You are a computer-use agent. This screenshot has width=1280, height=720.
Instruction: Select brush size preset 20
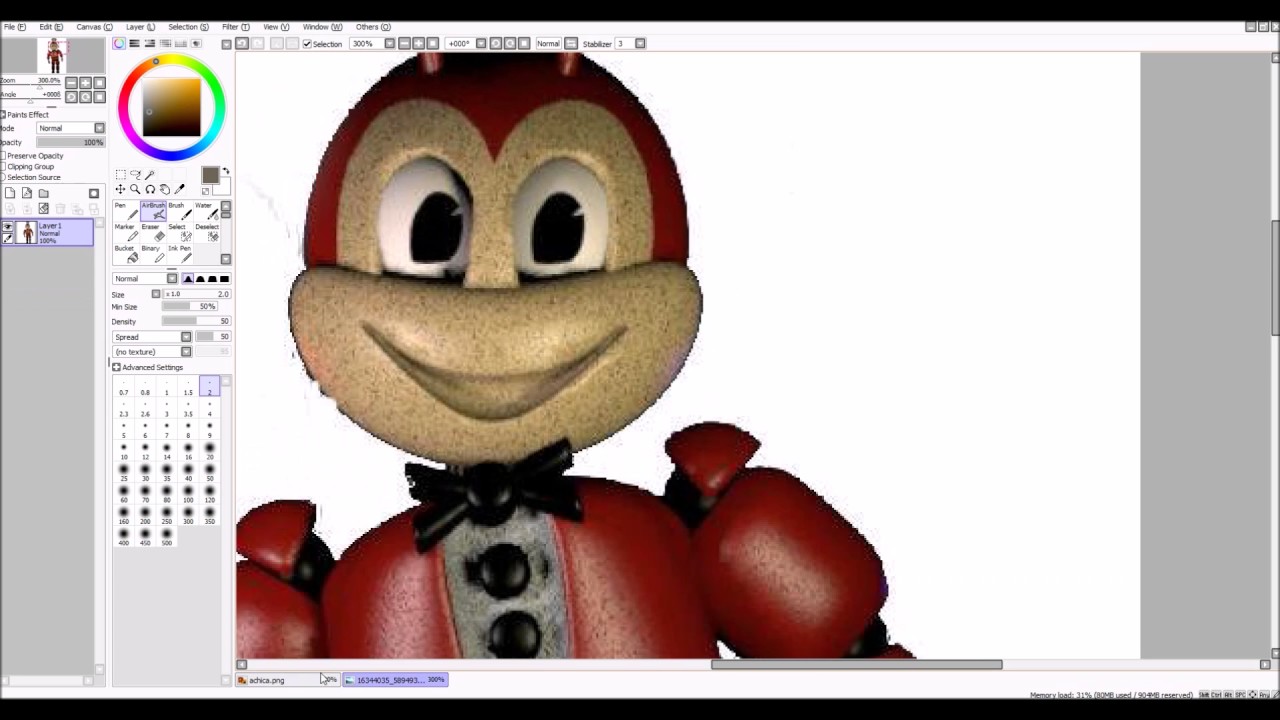[209, 449]
